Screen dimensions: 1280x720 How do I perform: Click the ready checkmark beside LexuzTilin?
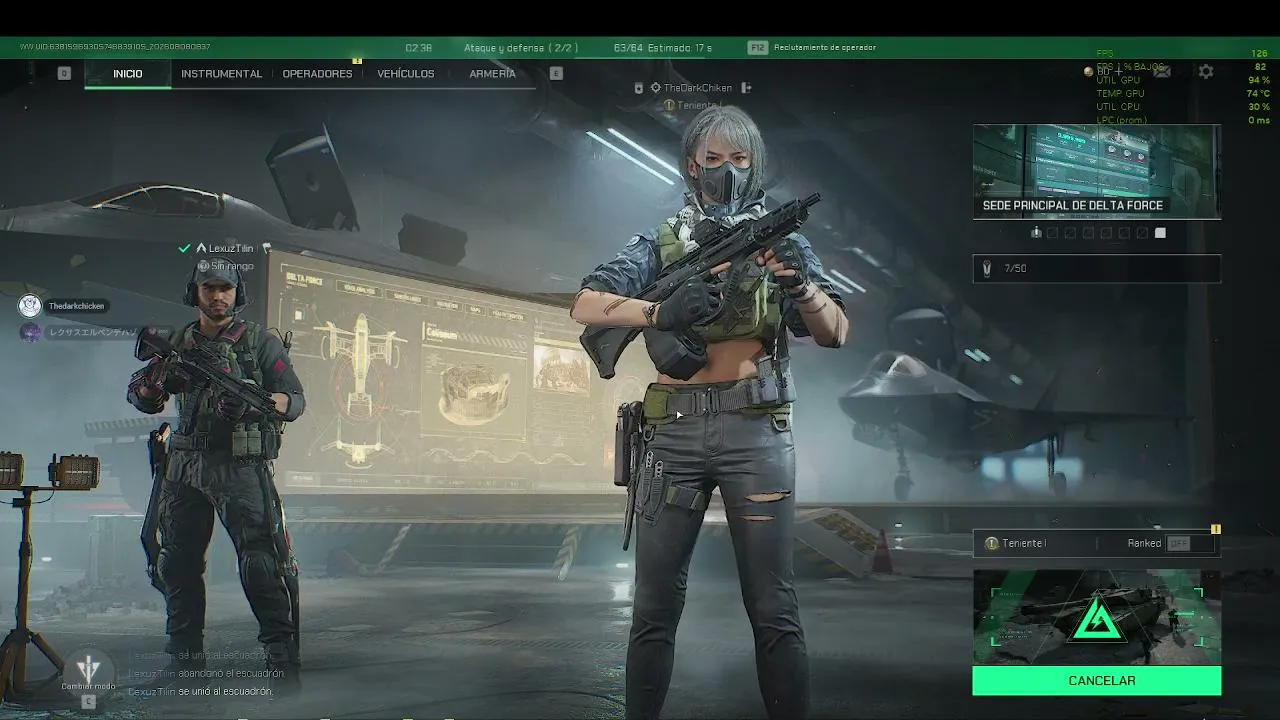pos(184,248)
